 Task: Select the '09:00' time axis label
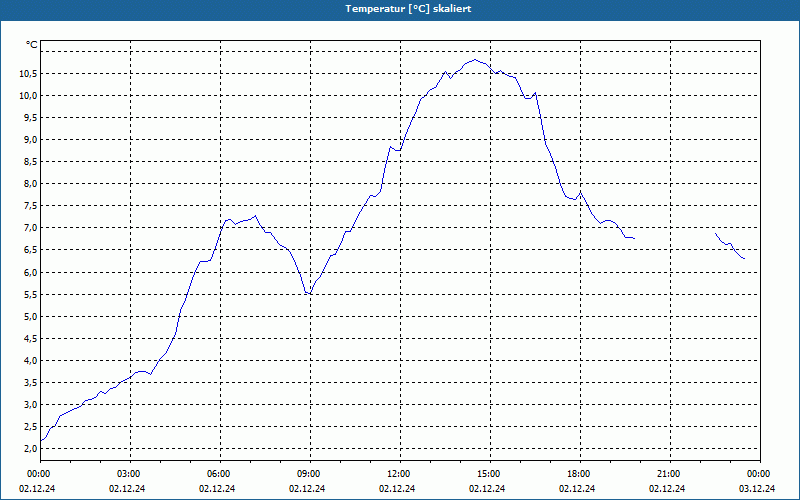point(309,474)
